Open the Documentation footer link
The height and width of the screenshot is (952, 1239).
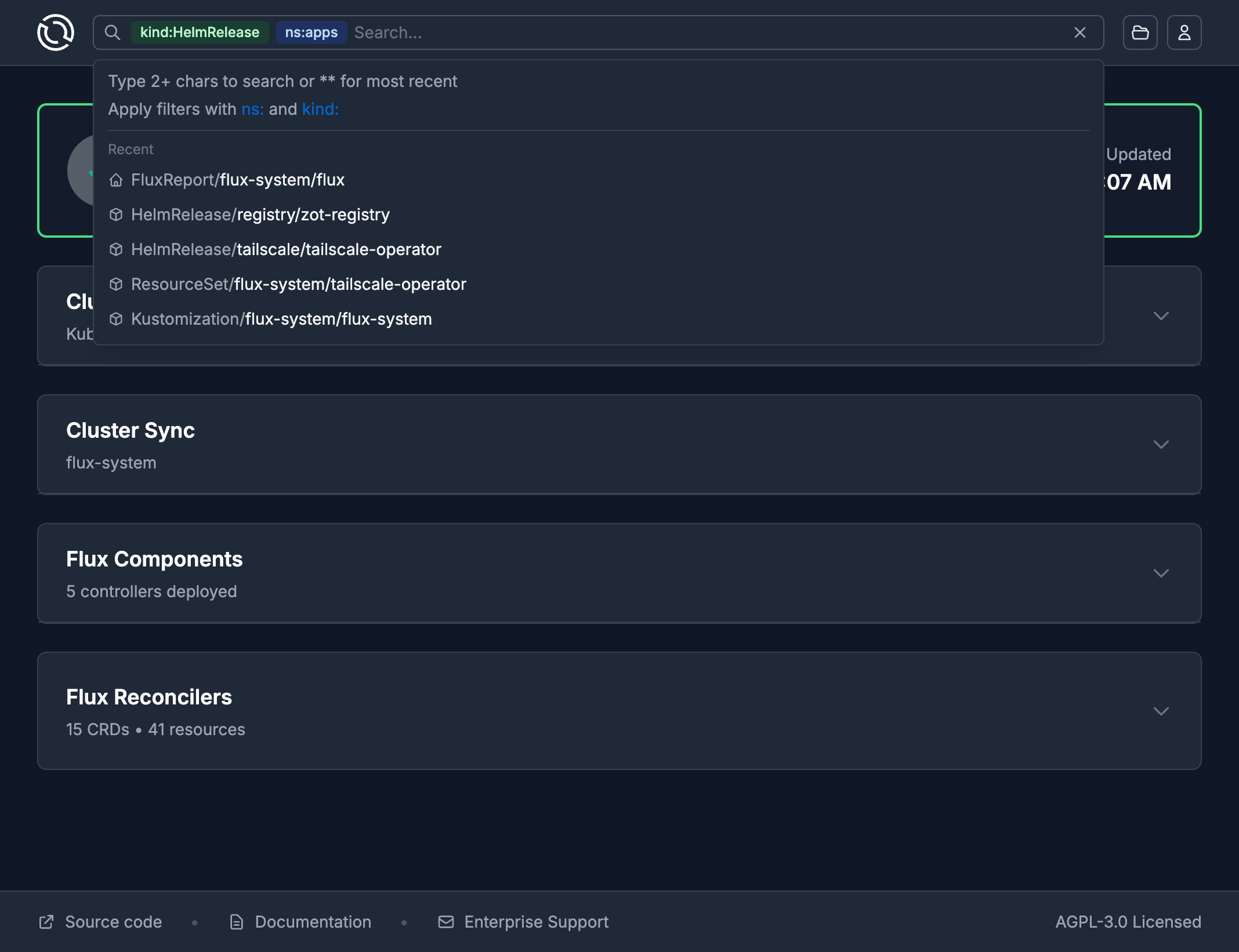point(313,922)
